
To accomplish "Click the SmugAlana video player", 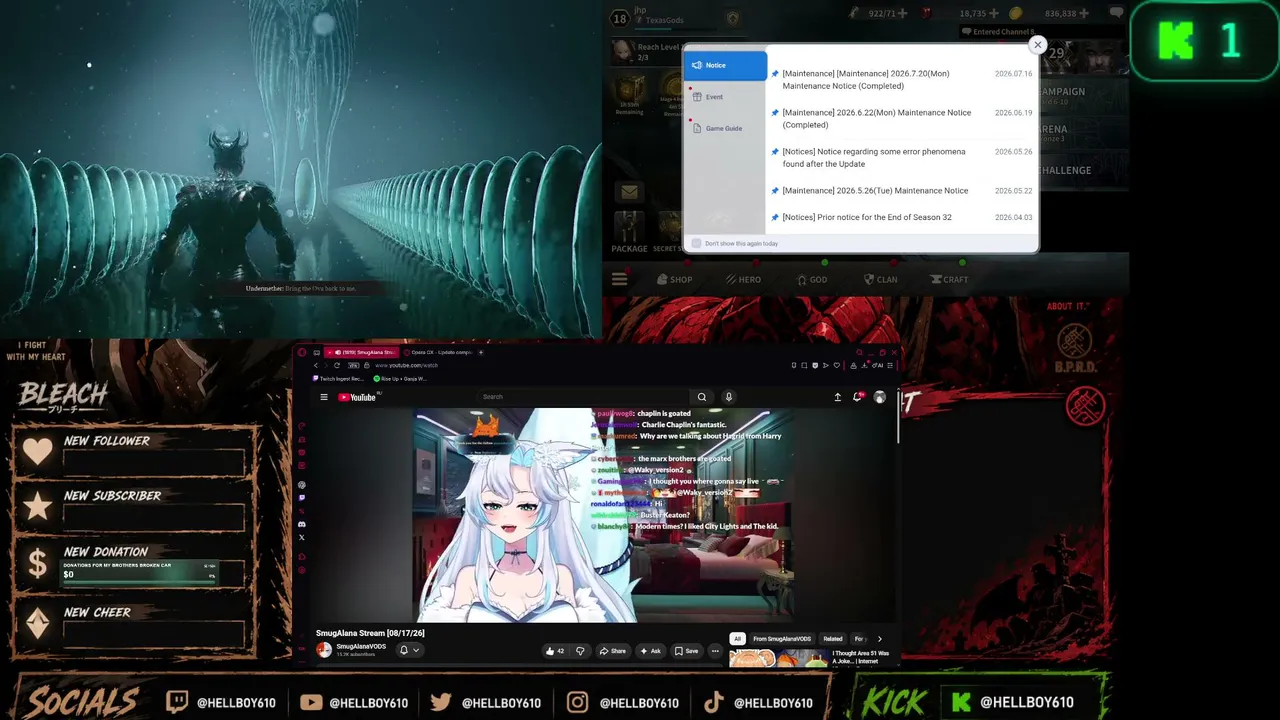I will (x=604, y=515).
